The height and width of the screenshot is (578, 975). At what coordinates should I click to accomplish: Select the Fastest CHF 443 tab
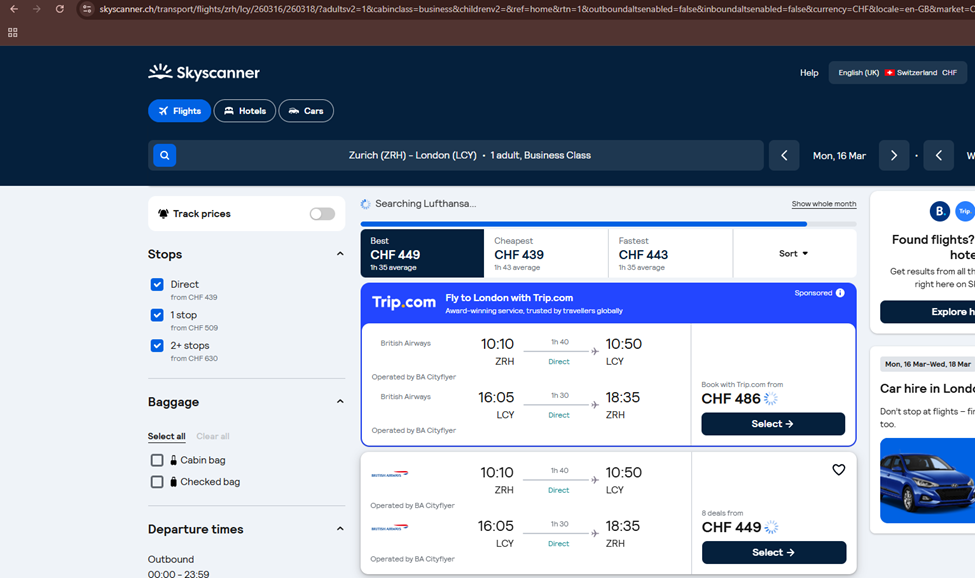[670, 254]
